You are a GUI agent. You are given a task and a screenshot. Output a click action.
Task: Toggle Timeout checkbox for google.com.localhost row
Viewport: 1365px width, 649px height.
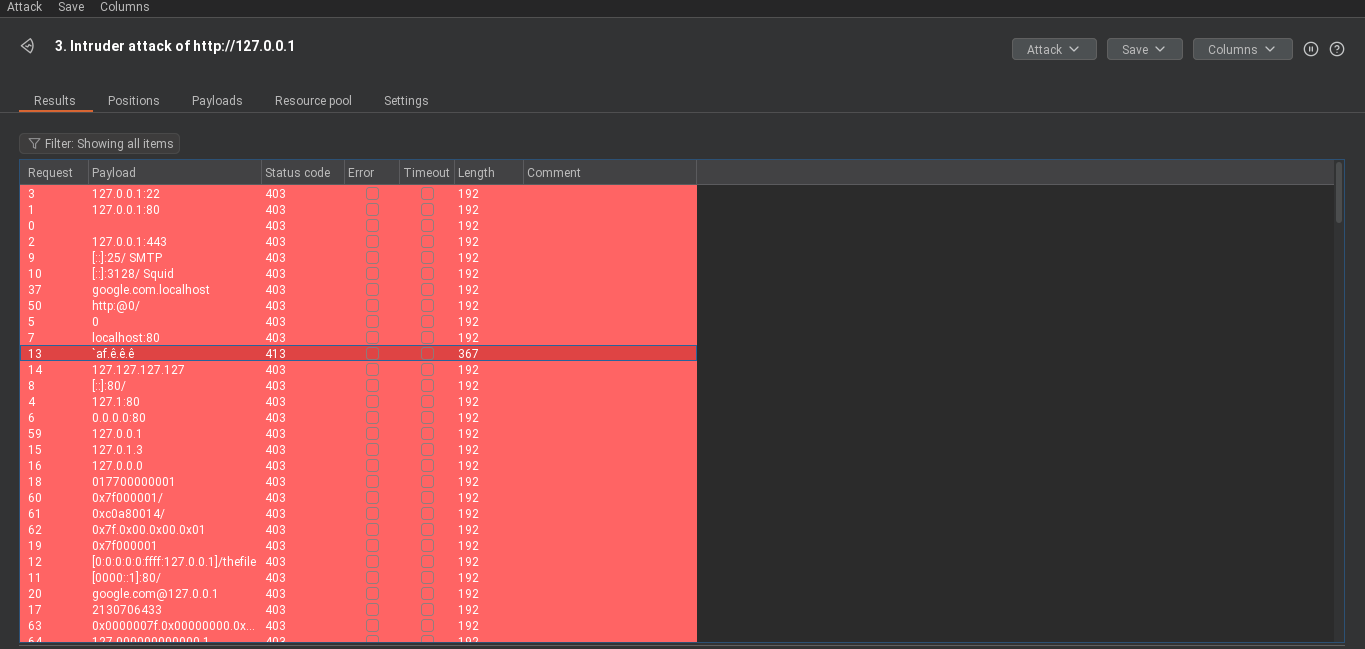coord(427,290)
